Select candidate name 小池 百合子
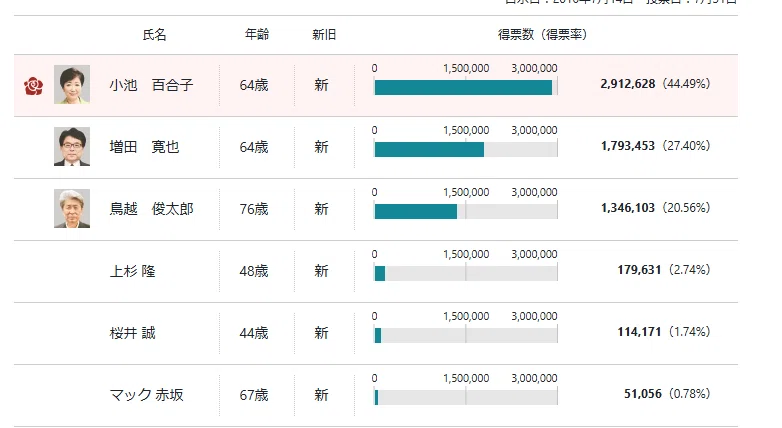The image size is (782, 428). point(151,85)
